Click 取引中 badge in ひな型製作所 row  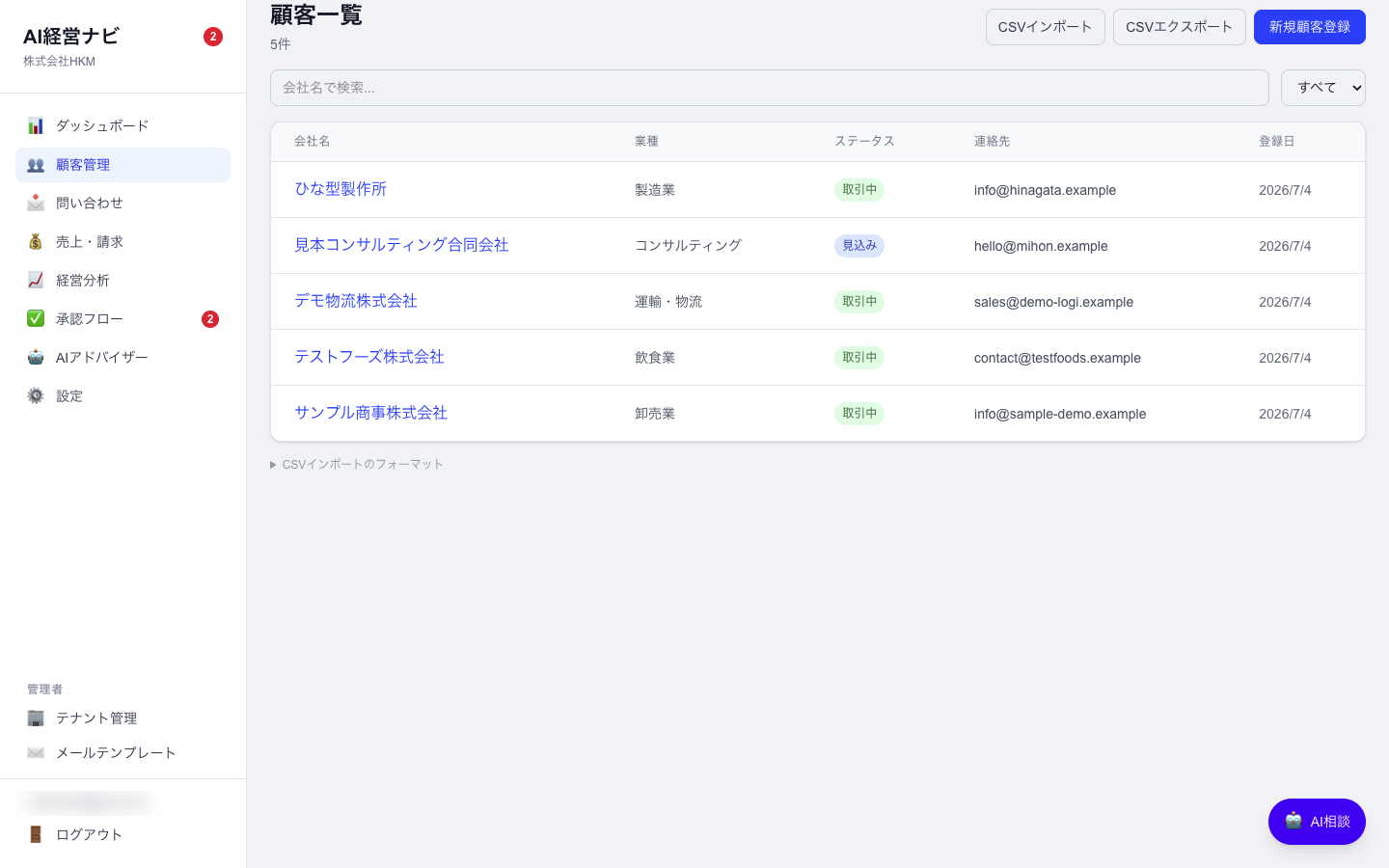click(859, 190)
